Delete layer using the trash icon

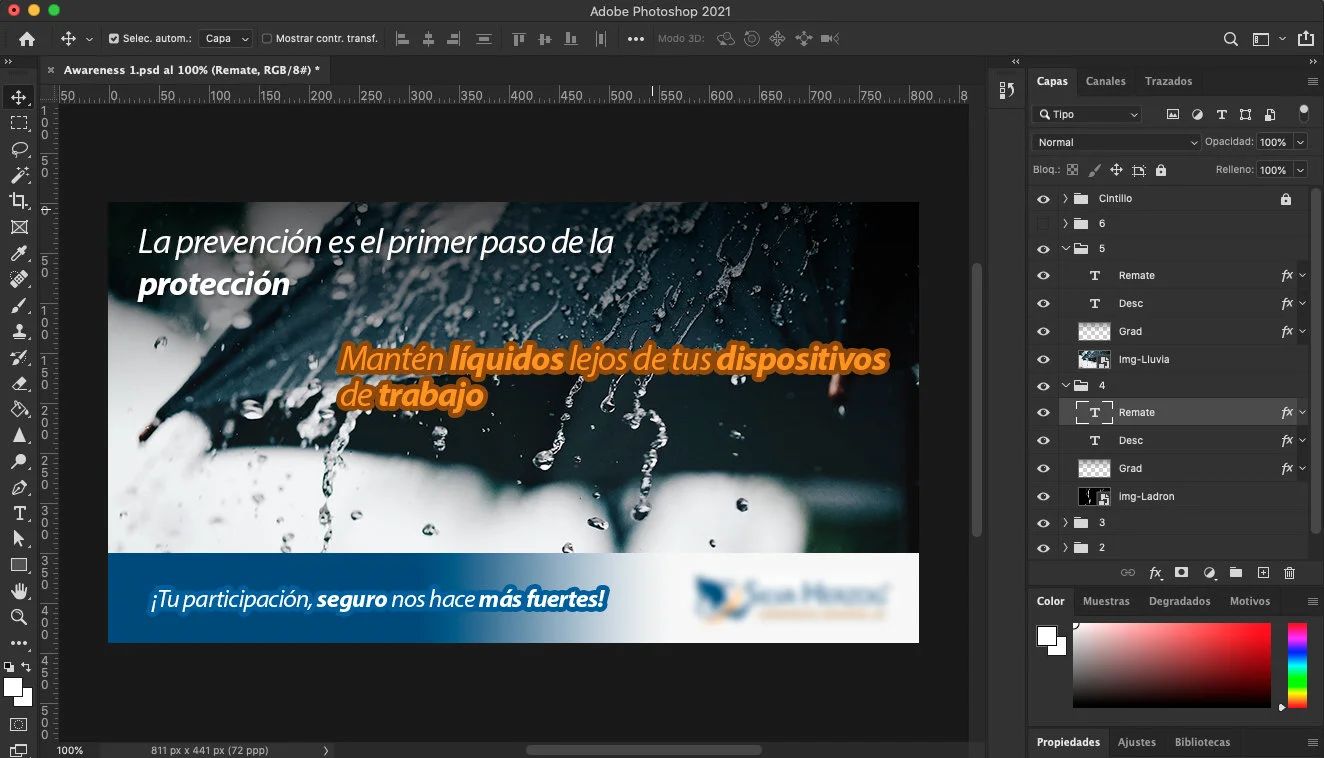click(x=1289, y=573)
